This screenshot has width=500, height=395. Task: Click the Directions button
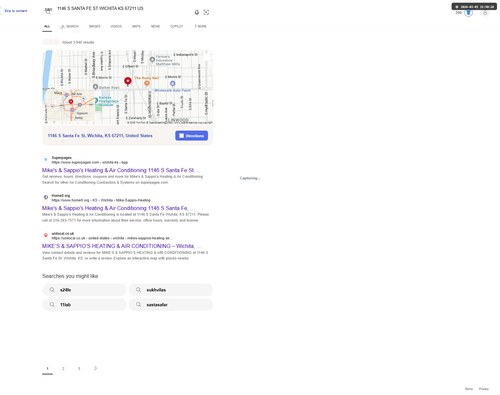coord(192,136)
